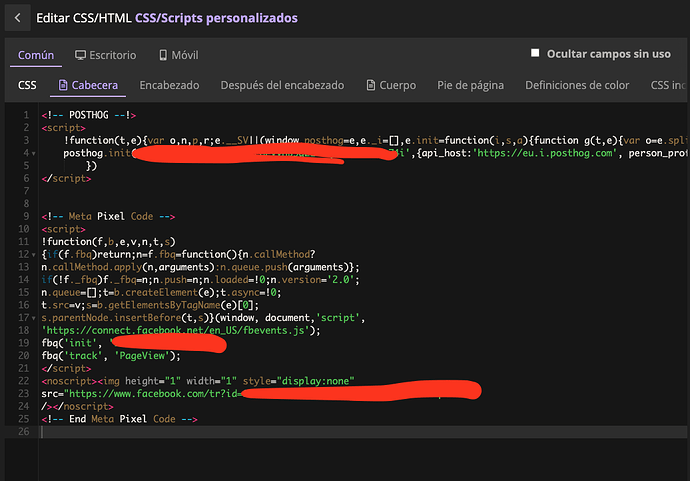Open the Común tab
The width and height of the screenshot is (690, 481).
pos(36,55)
